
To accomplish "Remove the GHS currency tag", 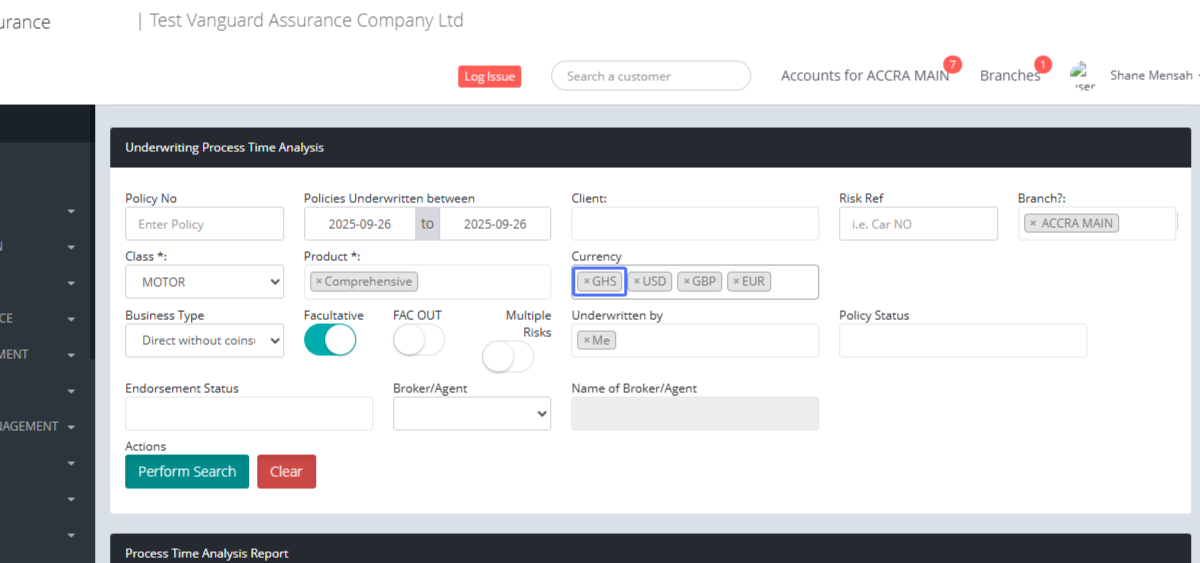I will pos(587,282).
